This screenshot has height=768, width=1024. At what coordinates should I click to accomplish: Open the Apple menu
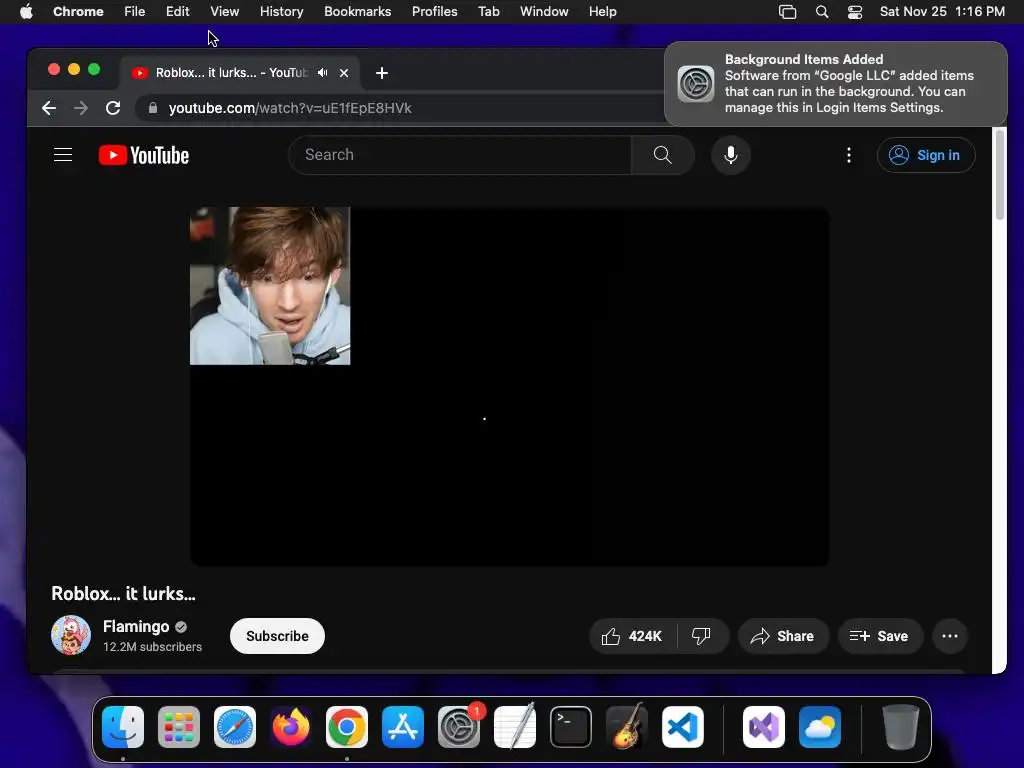pyautogui.click(x=26, y=12)
